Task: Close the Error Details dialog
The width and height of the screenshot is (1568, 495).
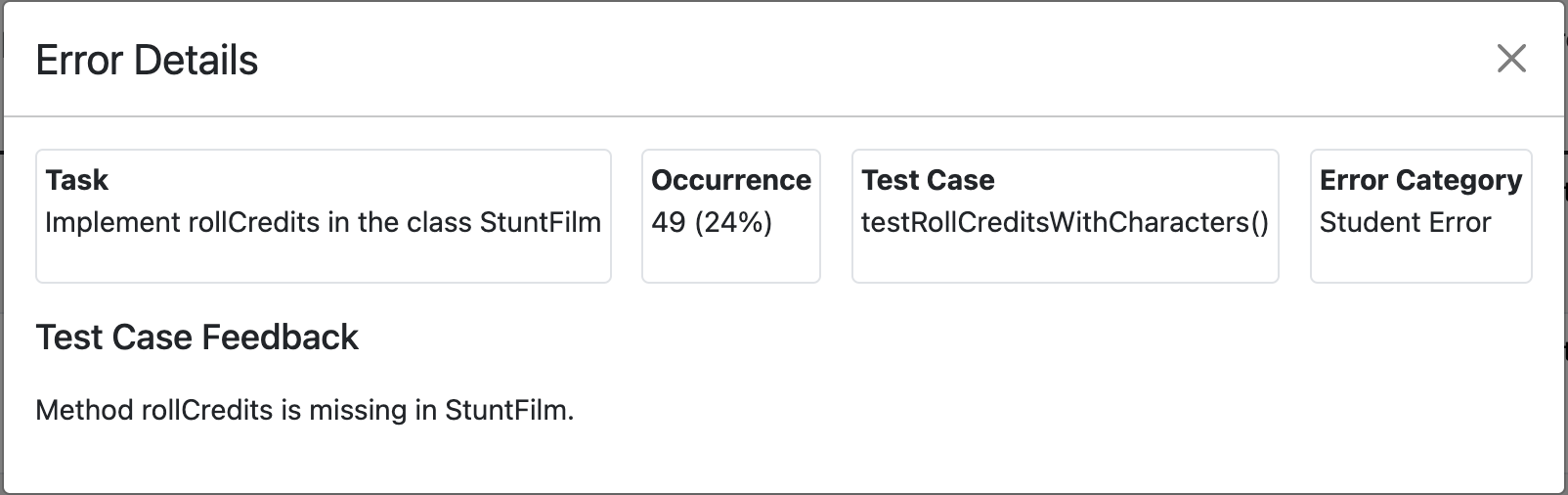Action: [1511, 59]
